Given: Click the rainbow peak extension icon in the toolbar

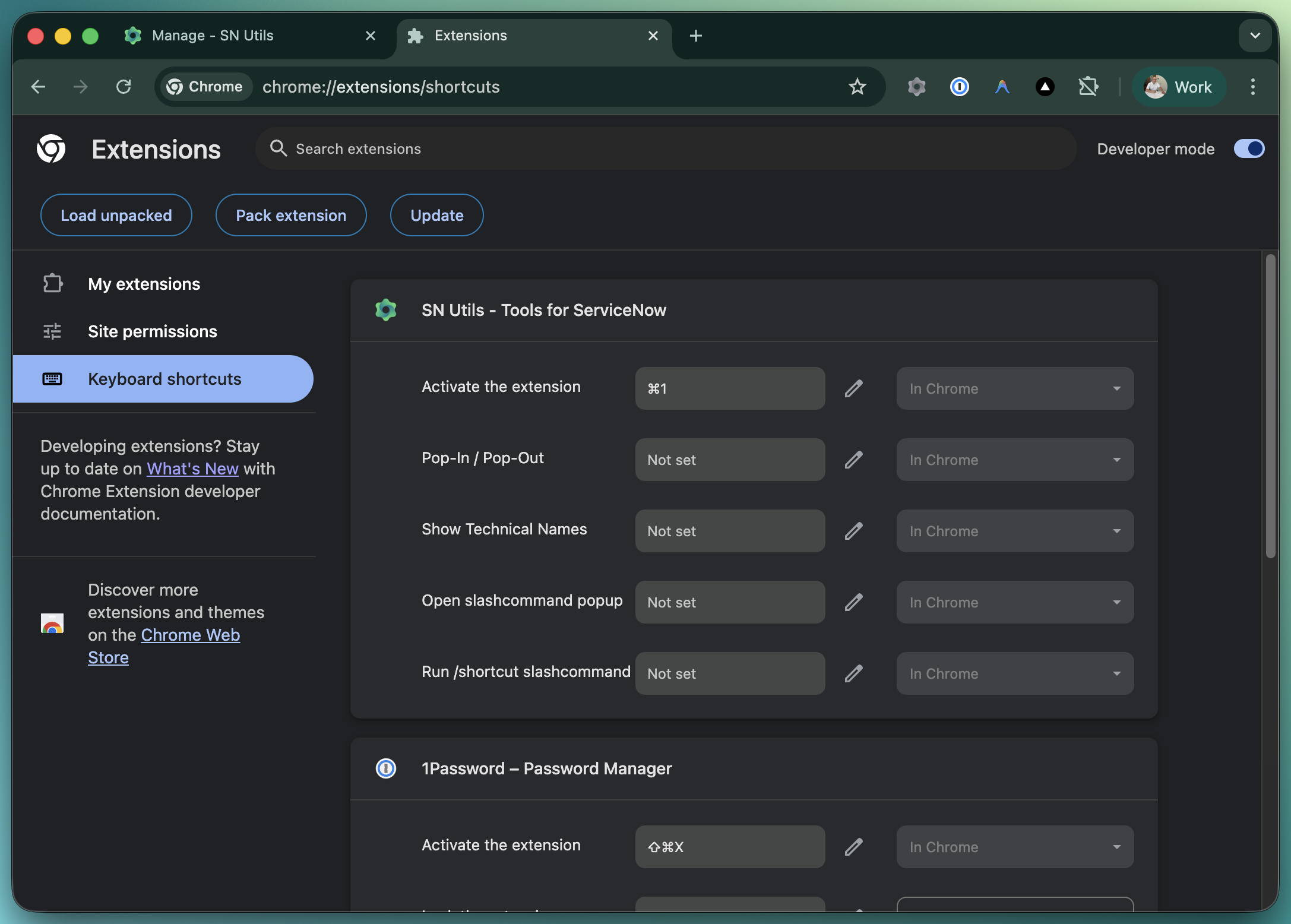Looking at the screenshot, I should point(1002,87).
